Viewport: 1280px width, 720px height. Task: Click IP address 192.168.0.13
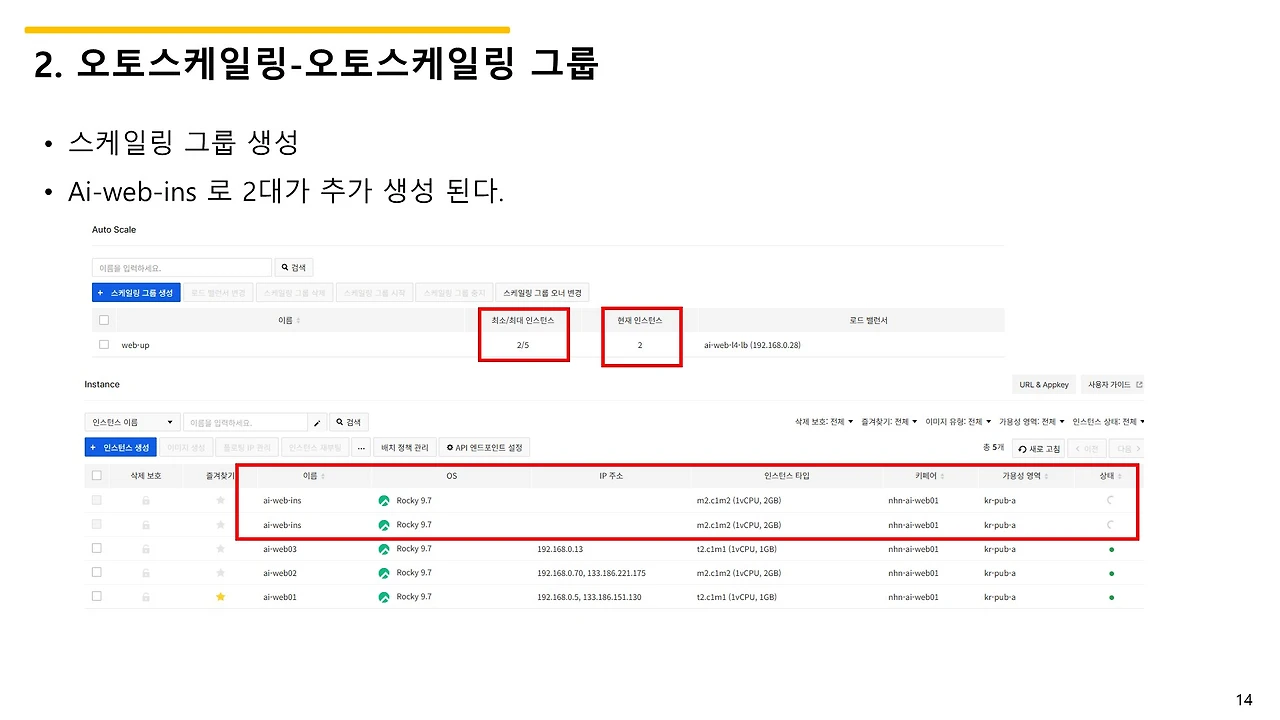pyautogui.click(x=560, y=549)
